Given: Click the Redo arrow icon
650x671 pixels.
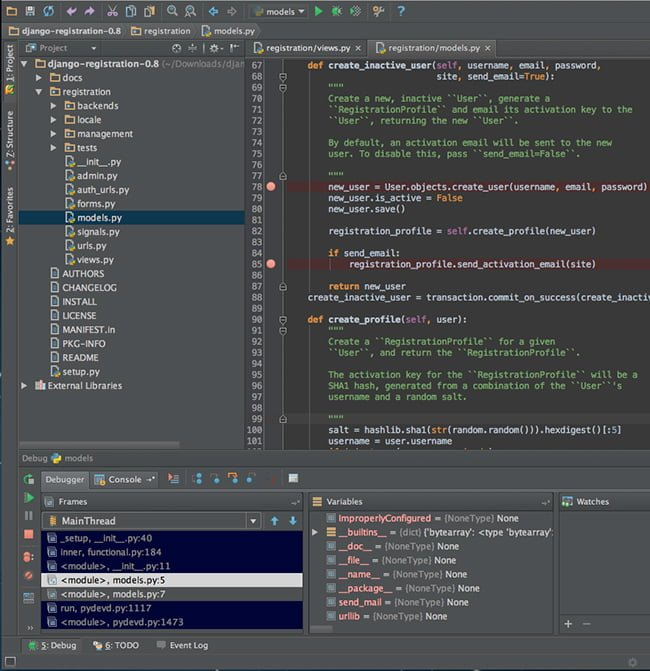Looking at the screenshot, I should coord(89,12).
